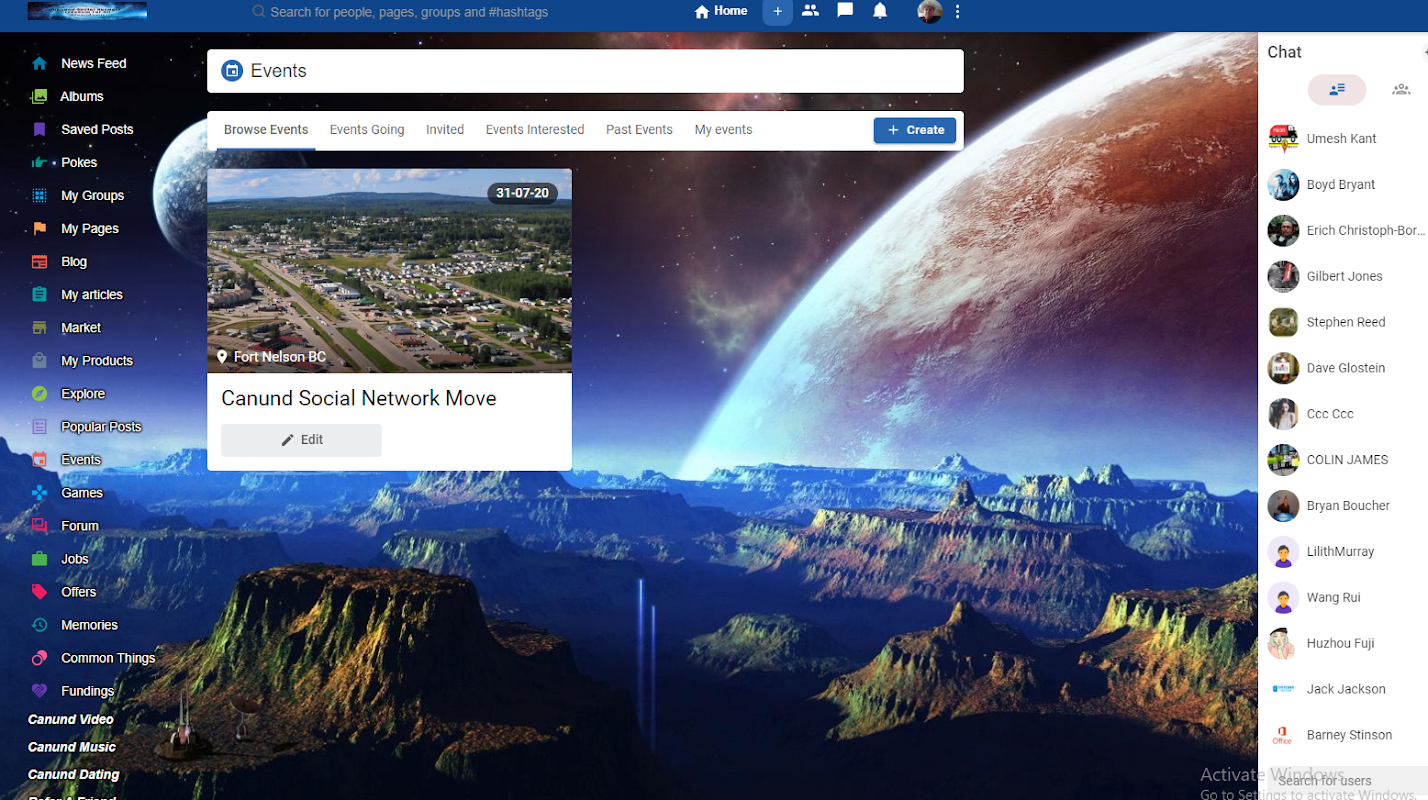Click the user avatar in top bar

[930, 11]
